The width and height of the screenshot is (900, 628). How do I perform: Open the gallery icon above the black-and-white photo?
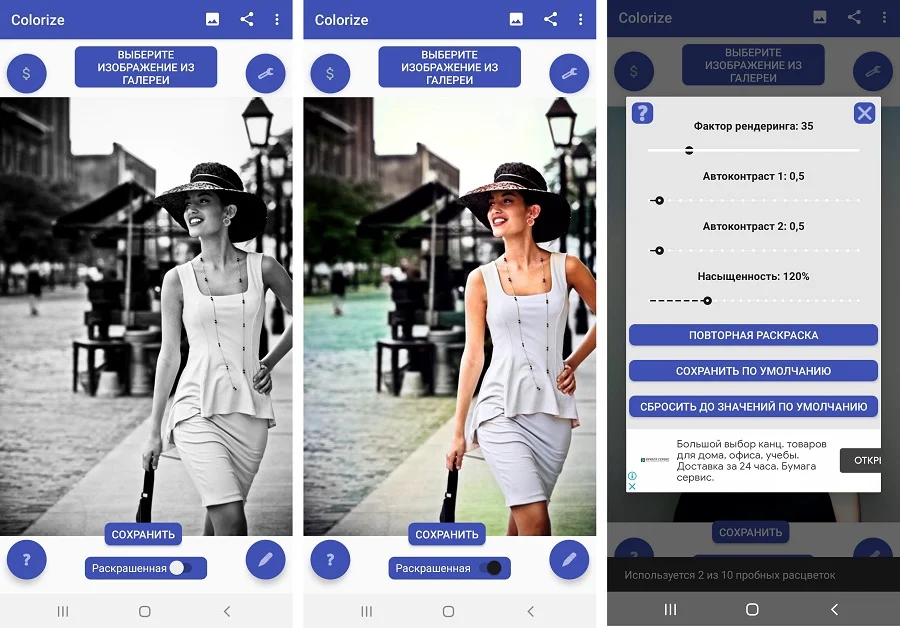click(212, 19)
